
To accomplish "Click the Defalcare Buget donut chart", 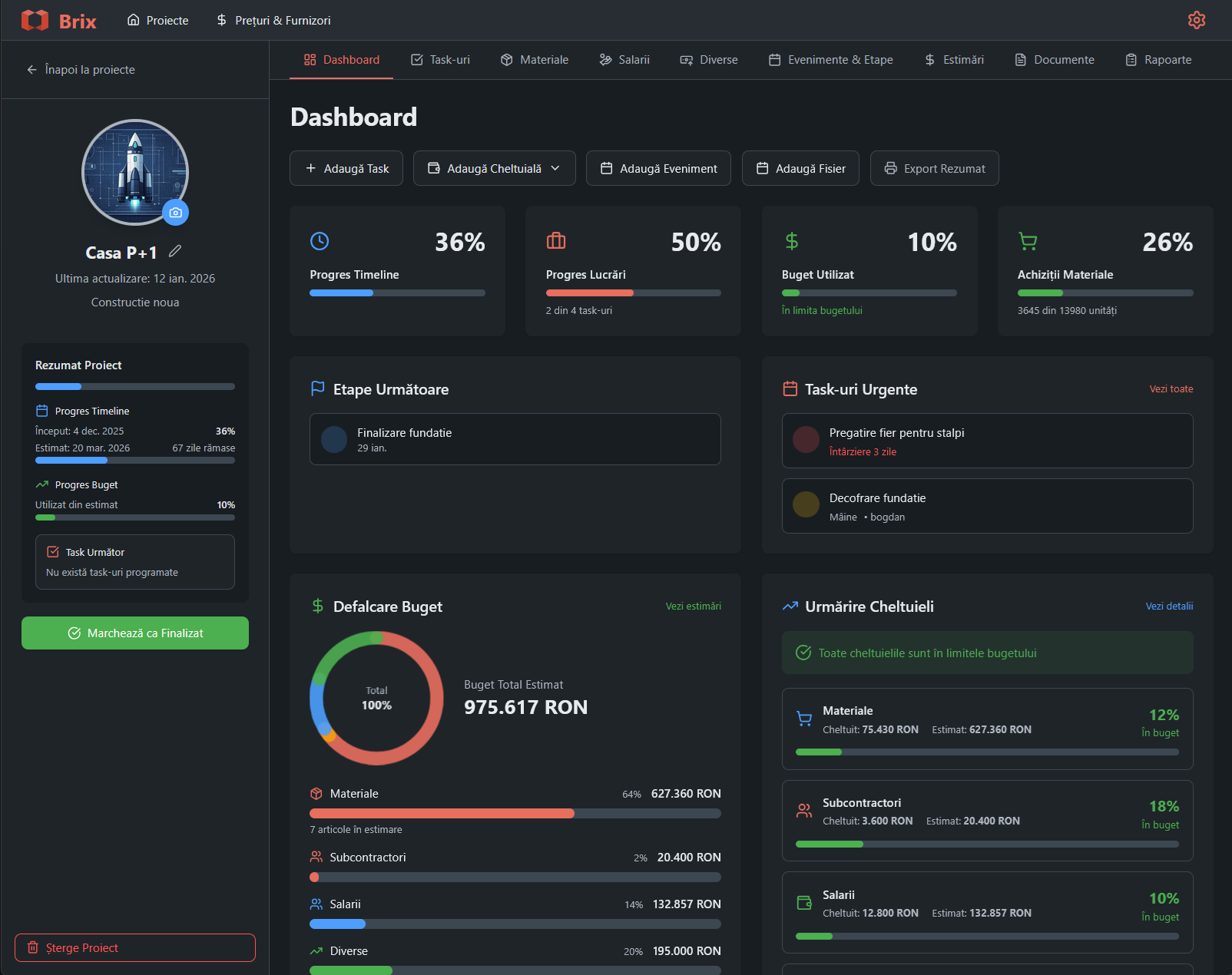I will (376, 698).
